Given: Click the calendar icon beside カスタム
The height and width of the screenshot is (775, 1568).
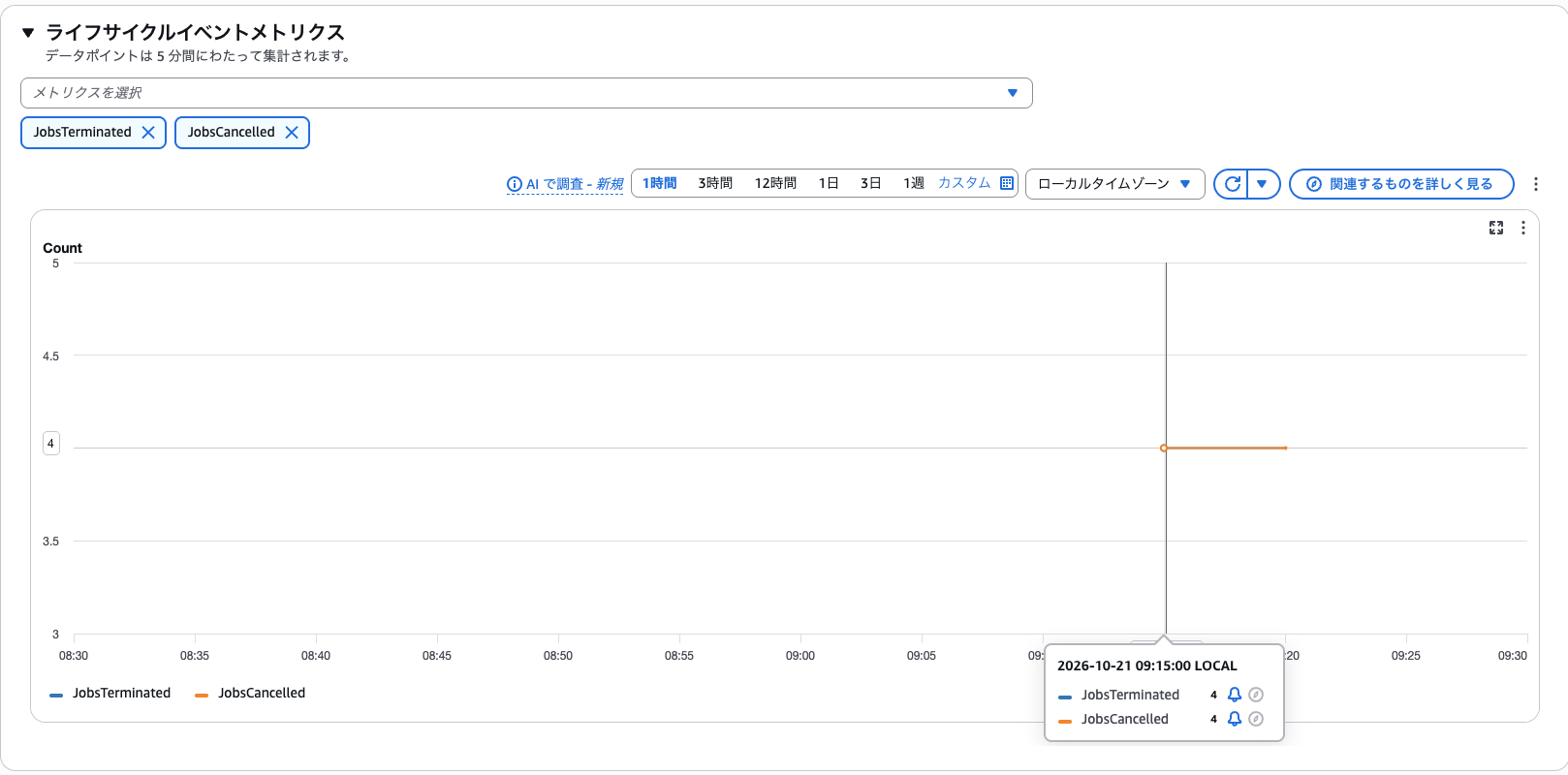Looking at the screenshot, I should tap(1007, 183).
